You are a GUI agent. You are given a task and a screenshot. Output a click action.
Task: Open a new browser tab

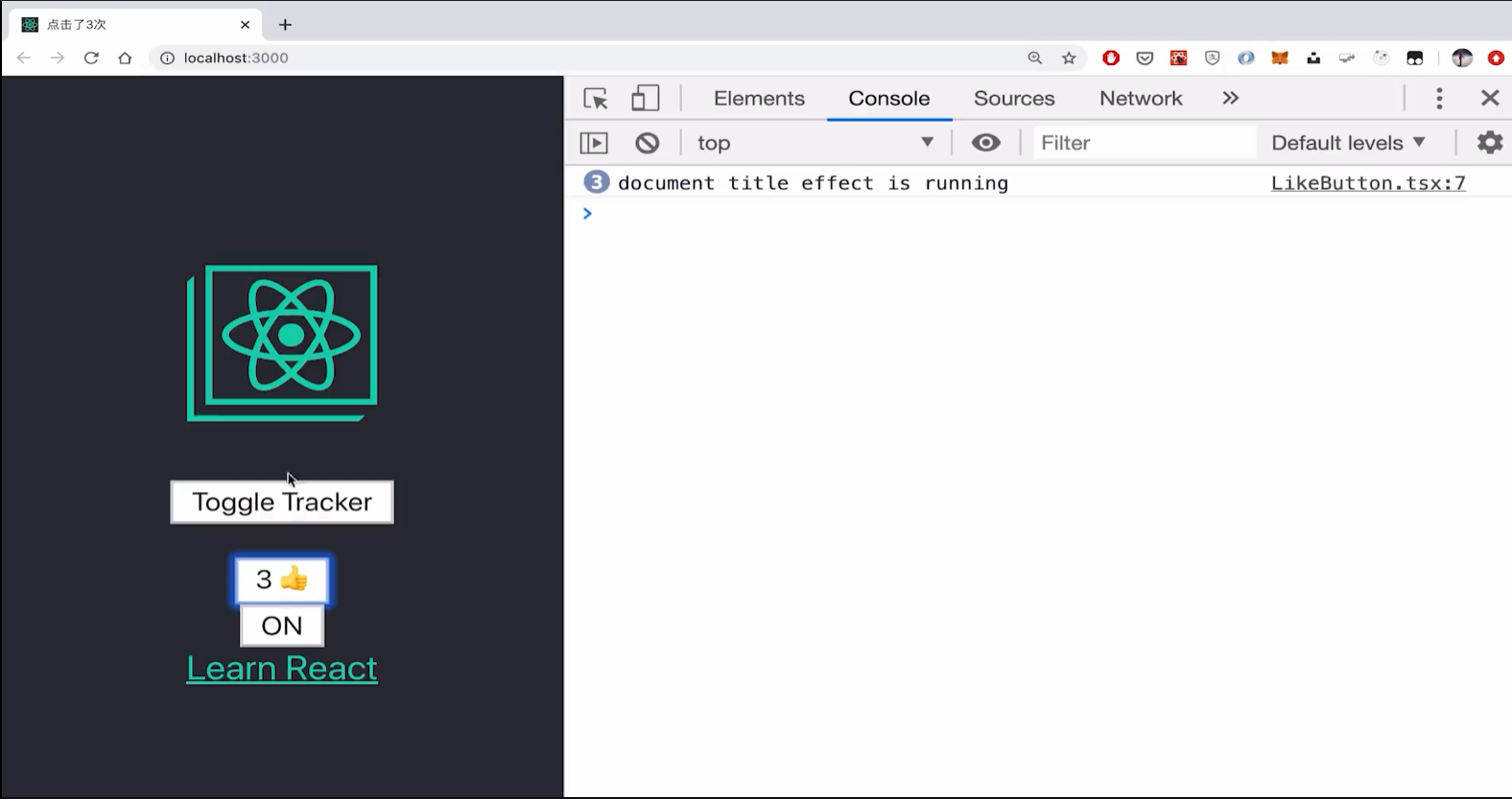[x=285, y=25]
